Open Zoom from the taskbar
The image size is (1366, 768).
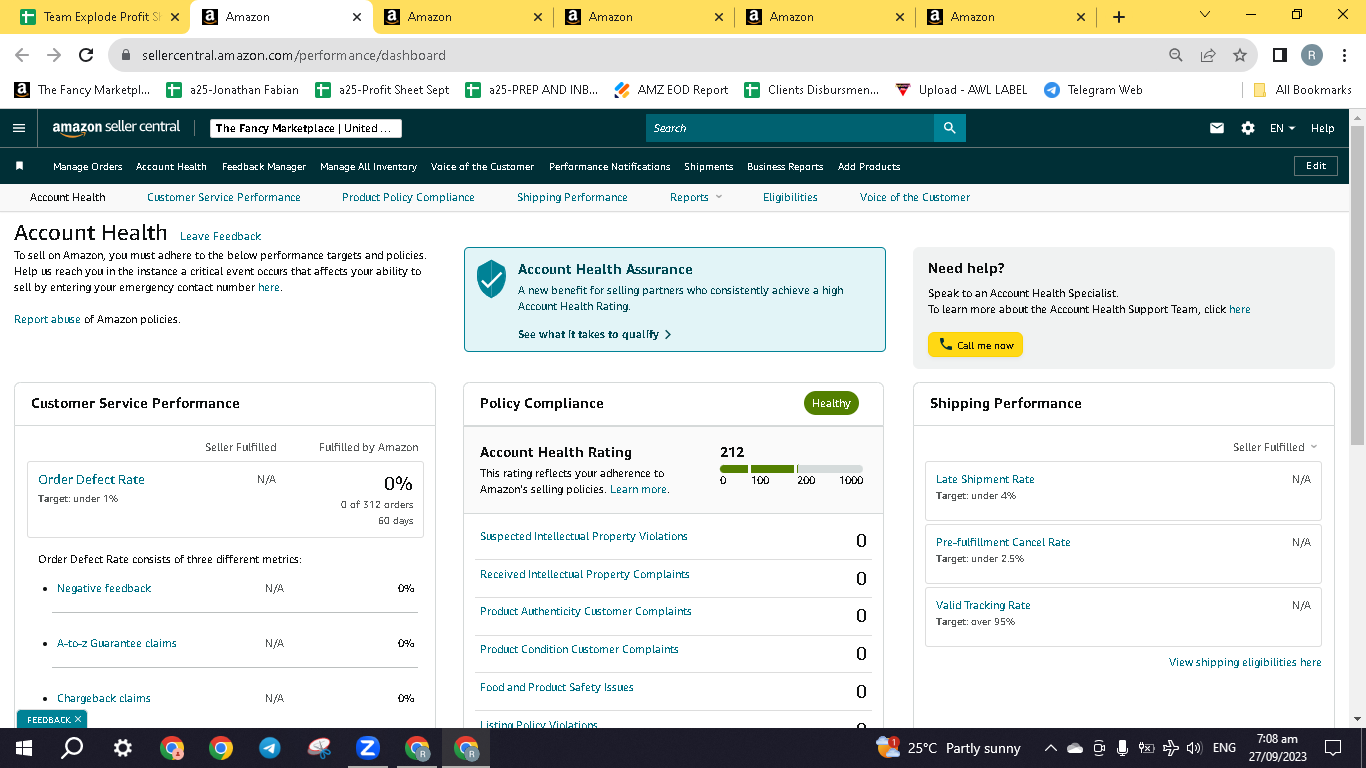tap(367, 748)
